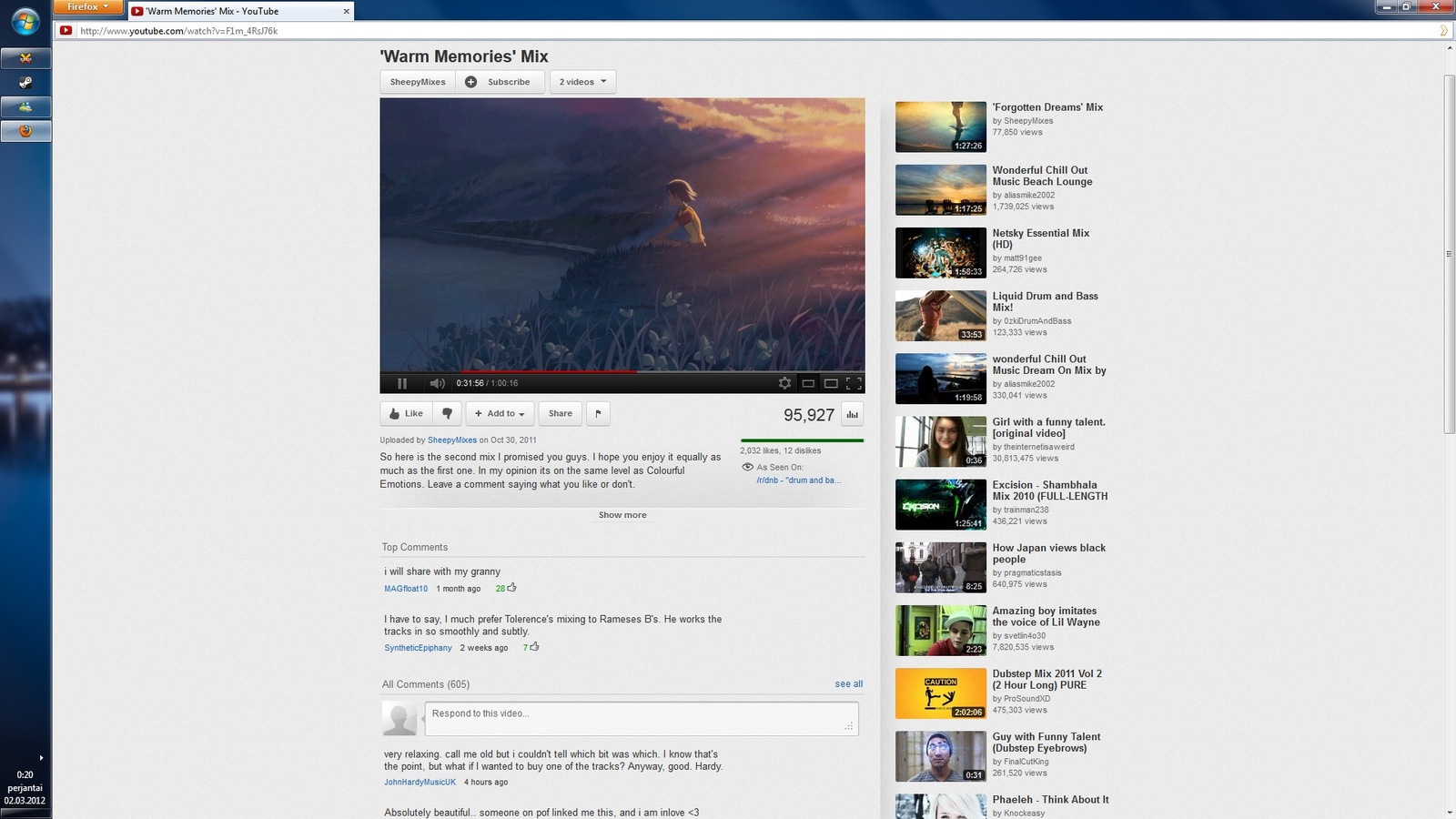Viewport: 1456px width, 819px height.
Task: Open 'Forgotten Dreams' Mix thumbnail
Action: click(x=940, y=126)
